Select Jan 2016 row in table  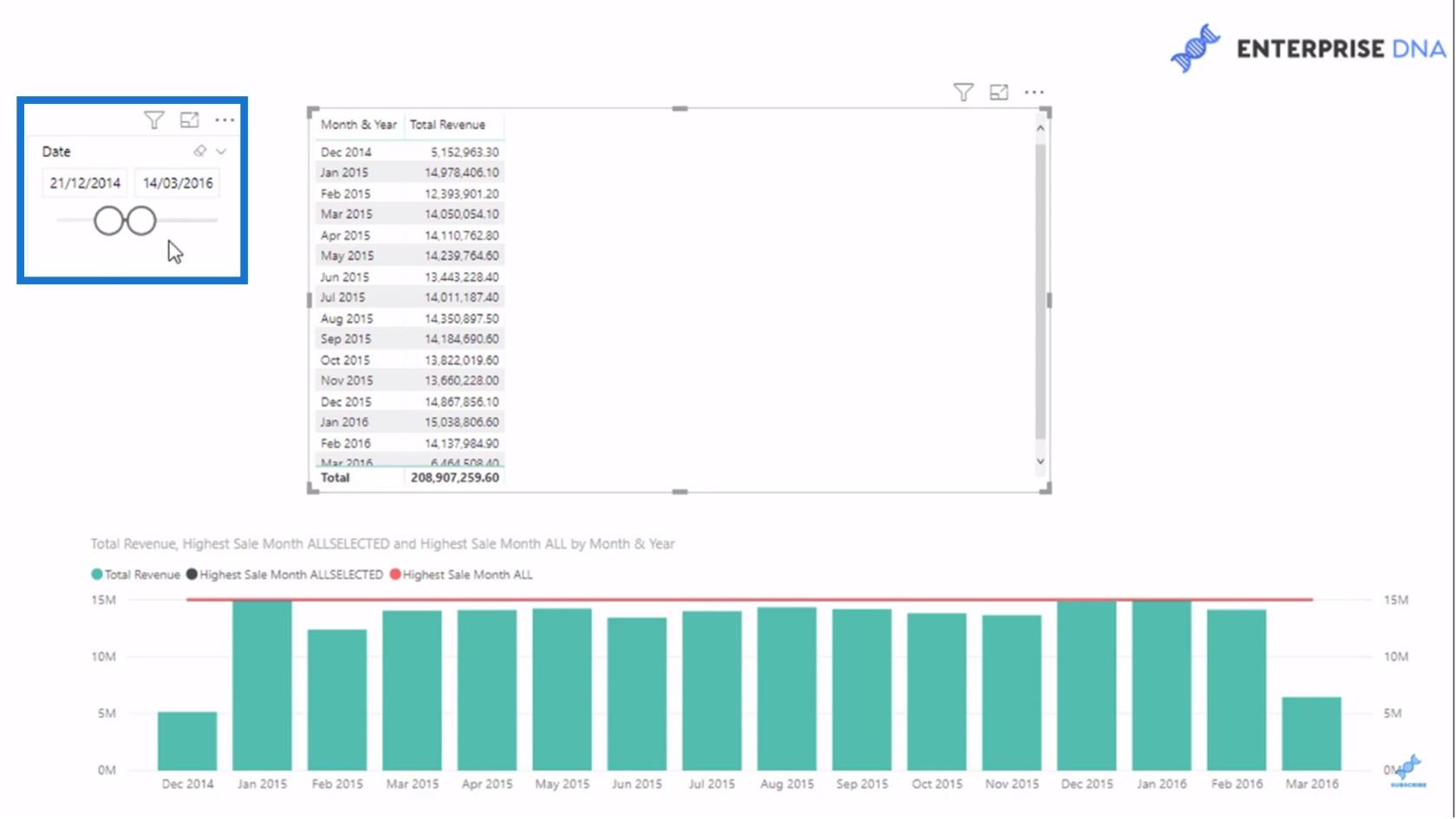coord(410,422)
